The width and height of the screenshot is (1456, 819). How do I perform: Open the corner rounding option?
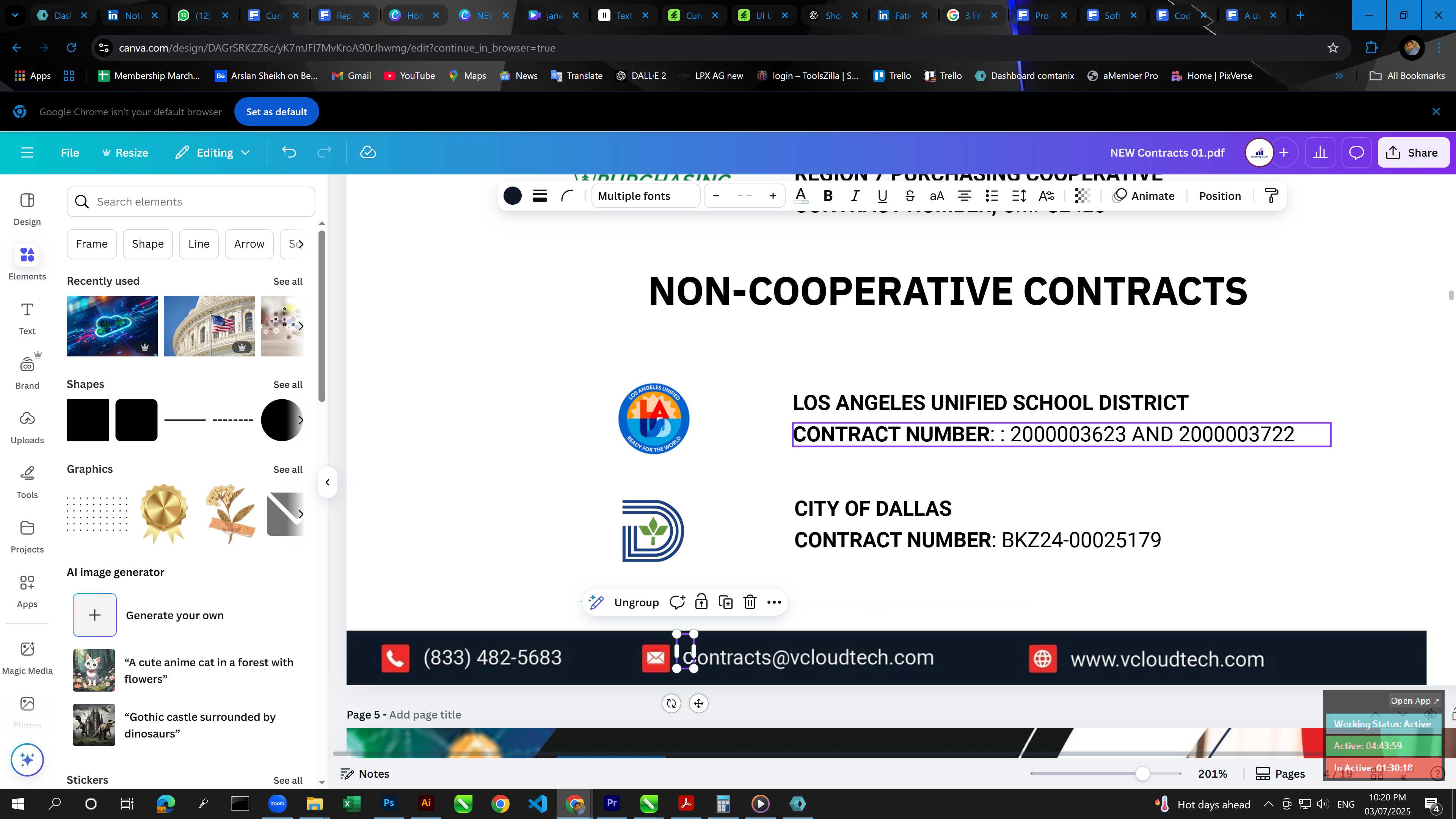567,196
